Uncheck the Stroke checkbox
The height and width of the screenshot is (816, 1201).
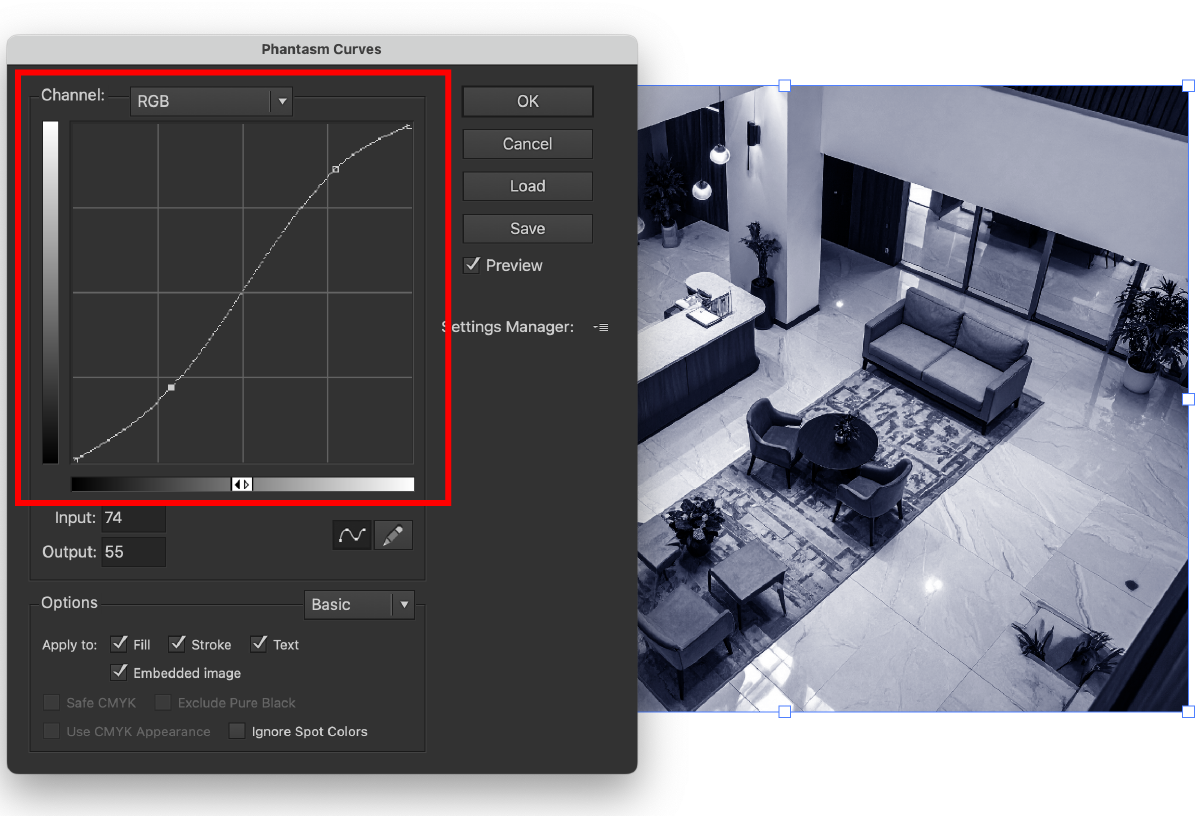point(177,644)
